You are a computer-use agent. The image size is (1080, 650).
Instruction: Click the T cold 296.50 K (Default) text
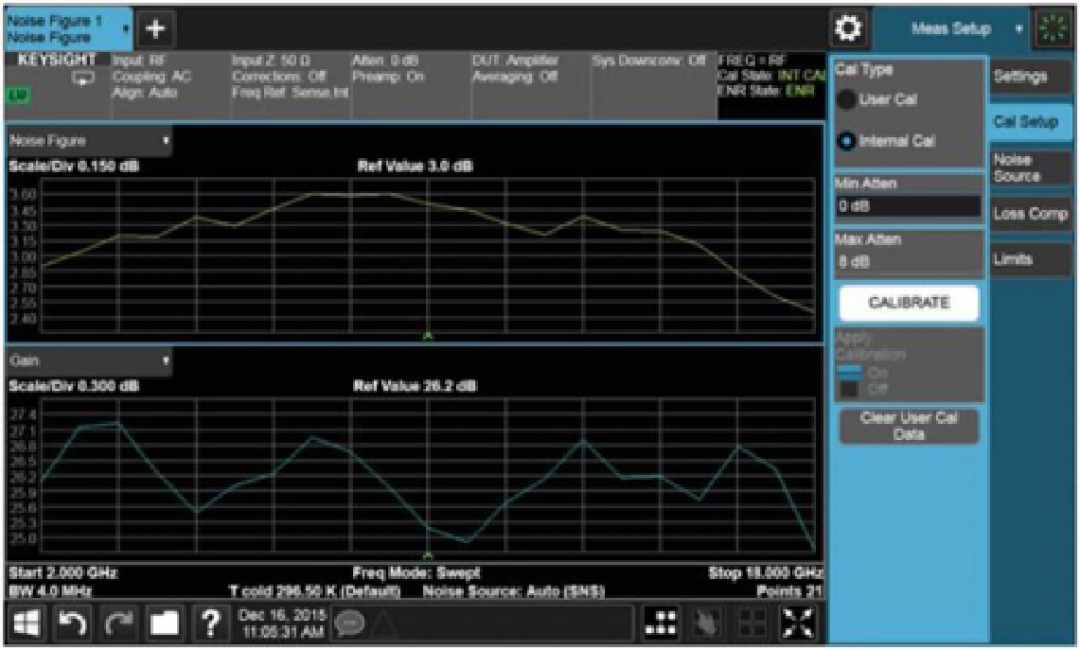pyautogui.click(x=315, y=591)
